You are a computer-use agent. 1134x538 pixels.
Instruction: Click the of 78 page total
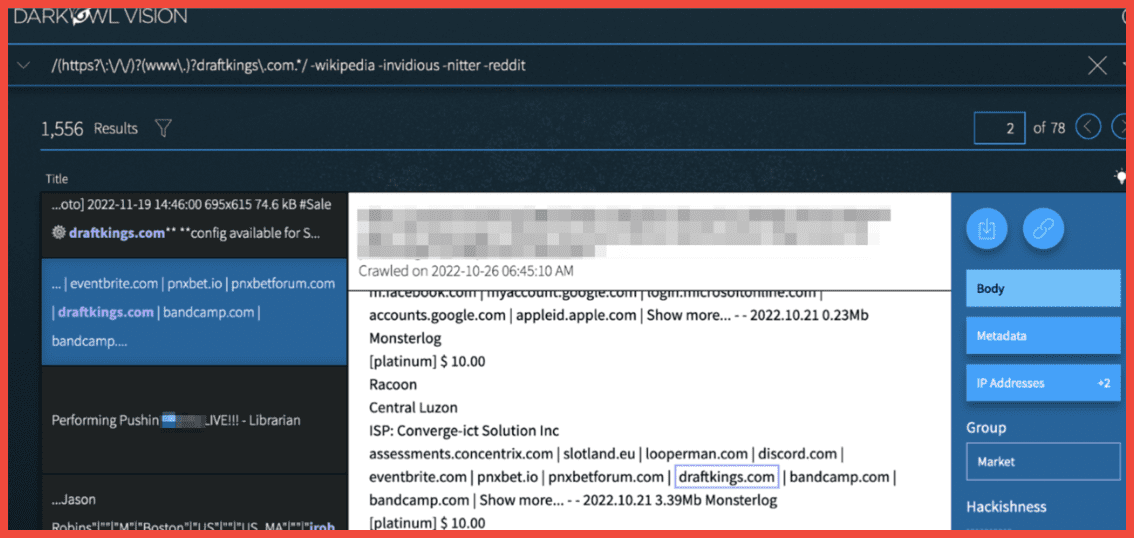click(1049, 128)
